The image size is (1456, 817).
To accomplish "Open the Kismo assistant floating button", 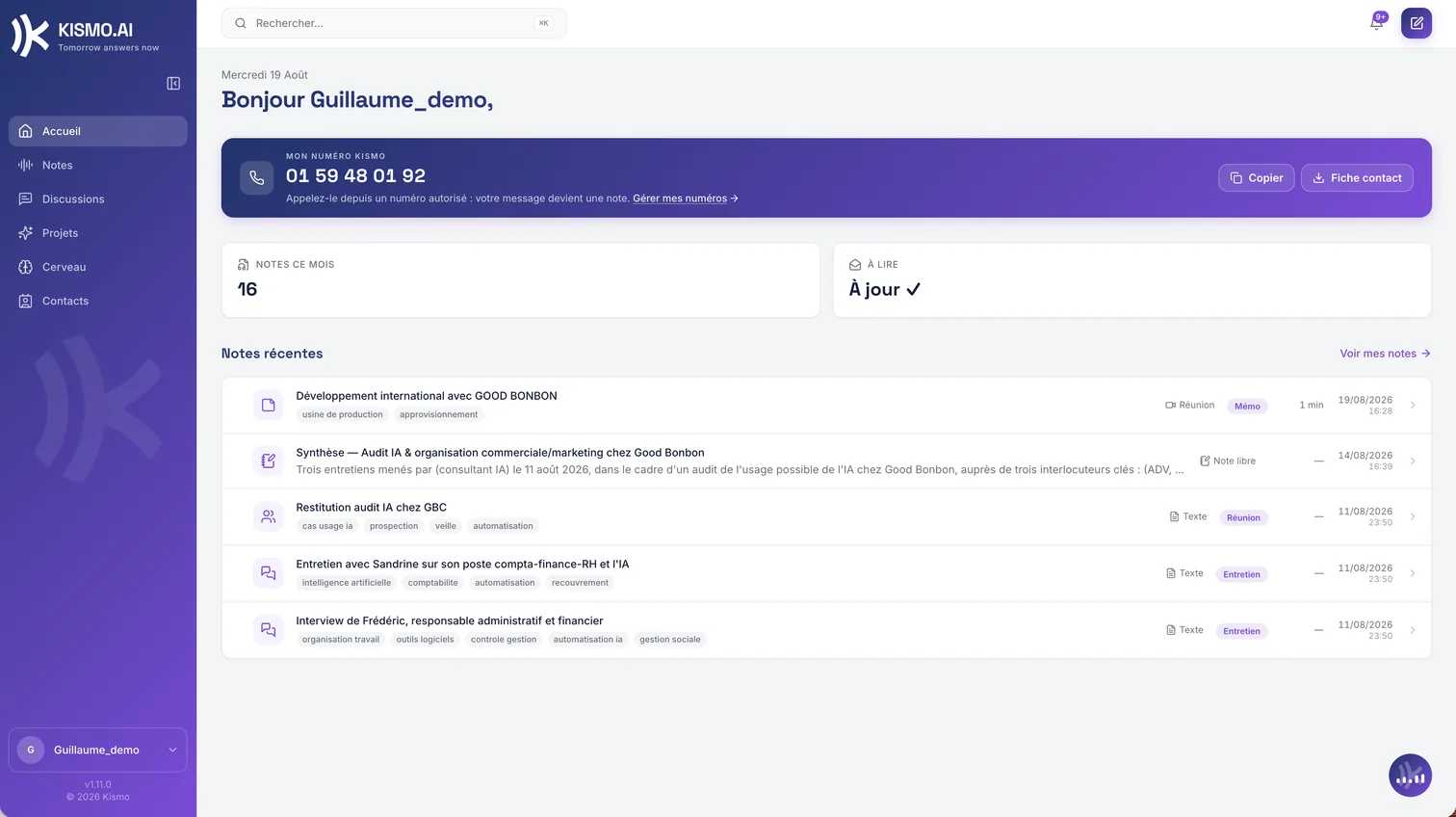I will pos(1410,776).
